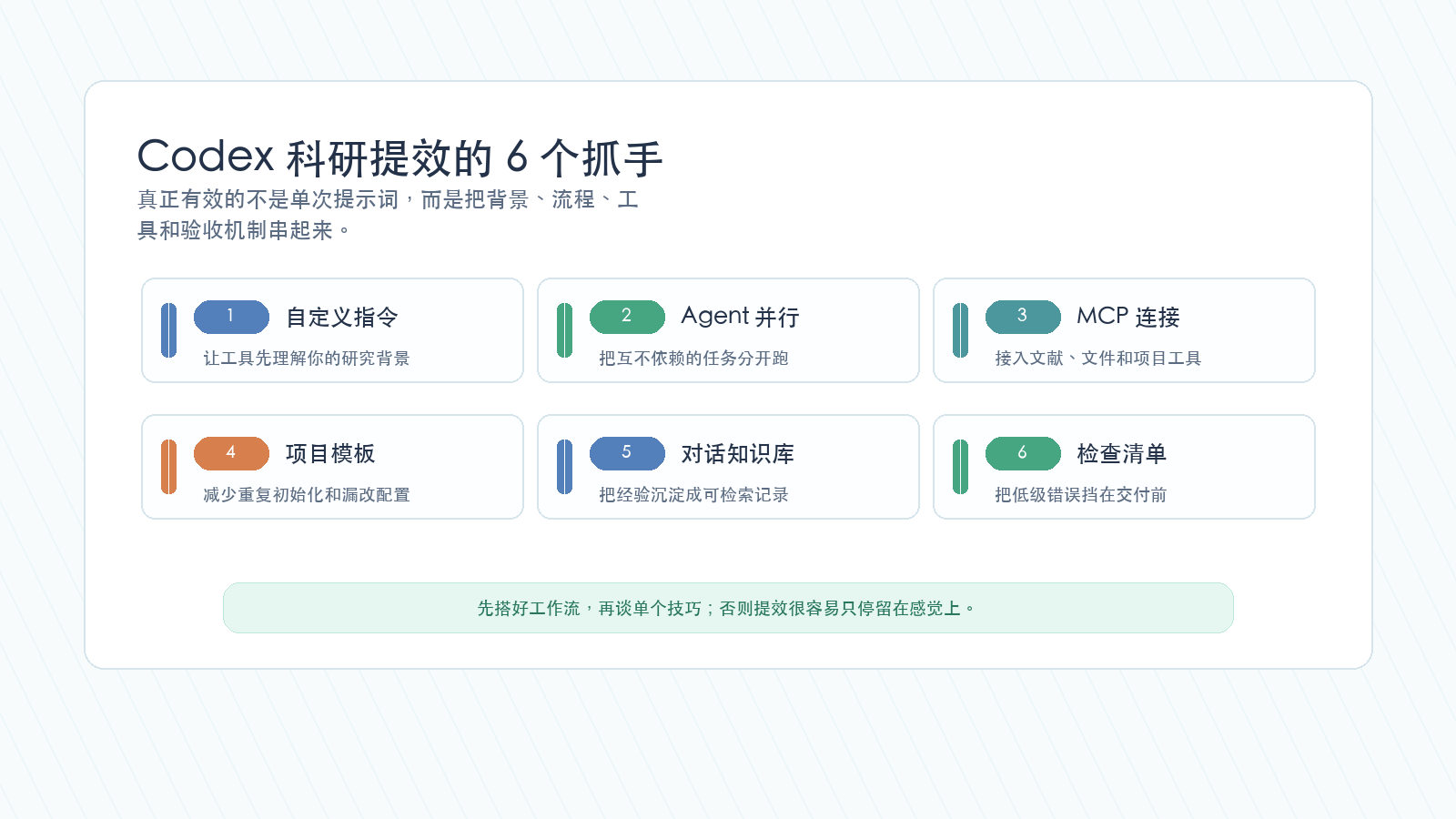Screen dimensions: 1456x819
Task: Select the 自定义指令 card title
Action: pos(342,317)
